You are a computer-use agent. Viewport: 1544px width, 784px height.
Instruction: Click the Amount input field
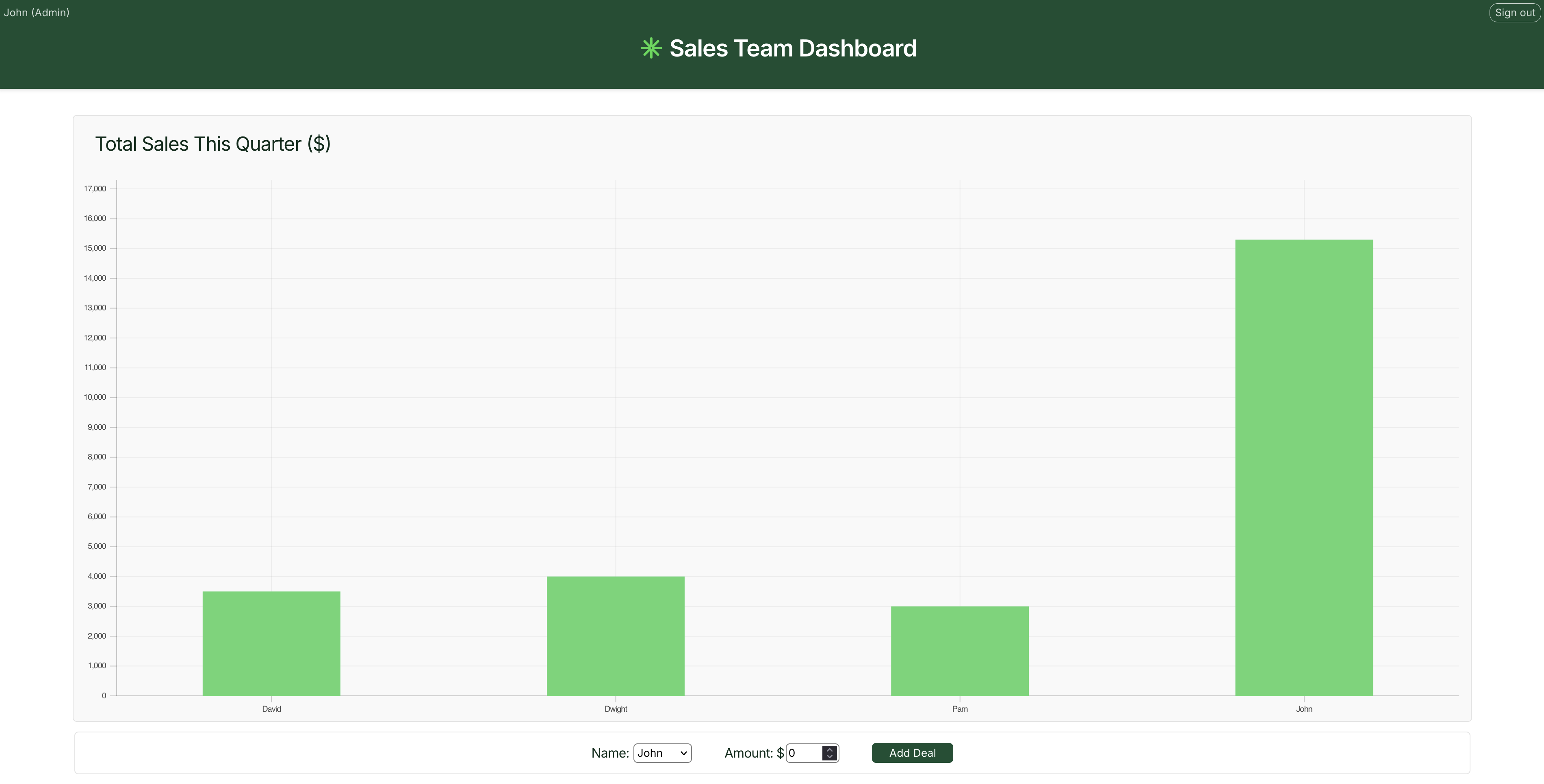pyautogui.click(x=804, y=753)
